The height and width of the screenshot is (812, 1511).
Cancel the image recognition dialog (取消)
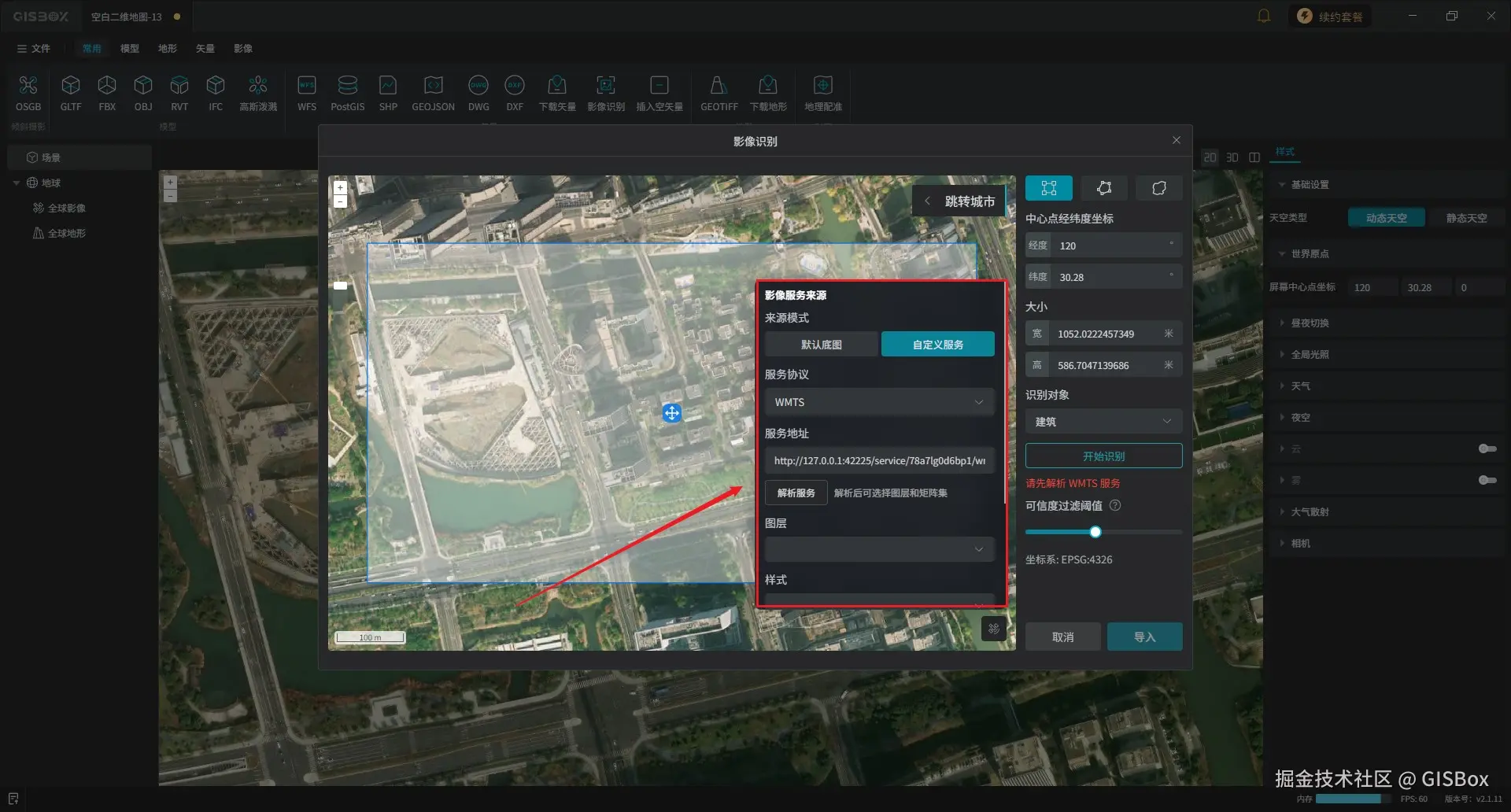point(1062,637)
